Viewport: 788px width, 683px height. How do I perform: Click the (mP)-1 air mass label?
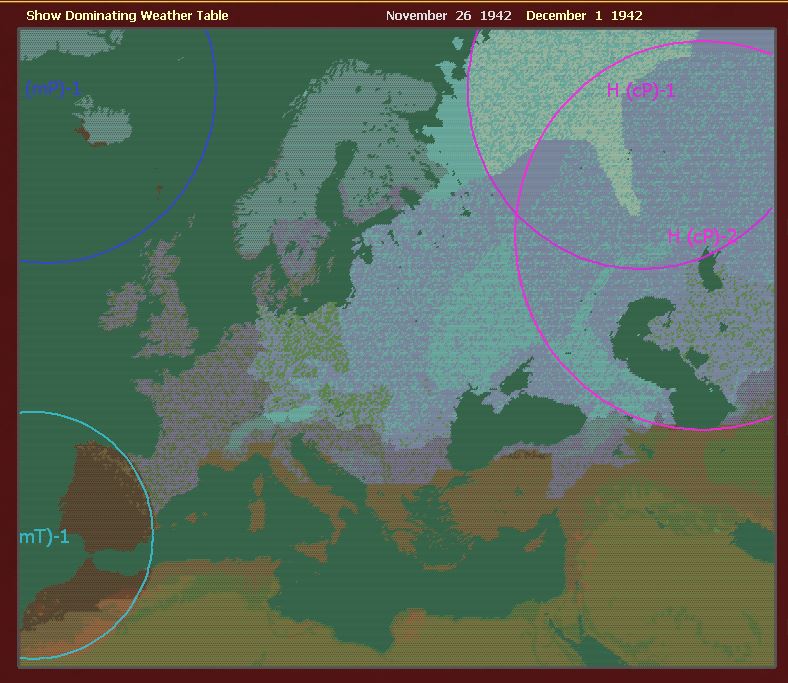click(x=53, y=89)
